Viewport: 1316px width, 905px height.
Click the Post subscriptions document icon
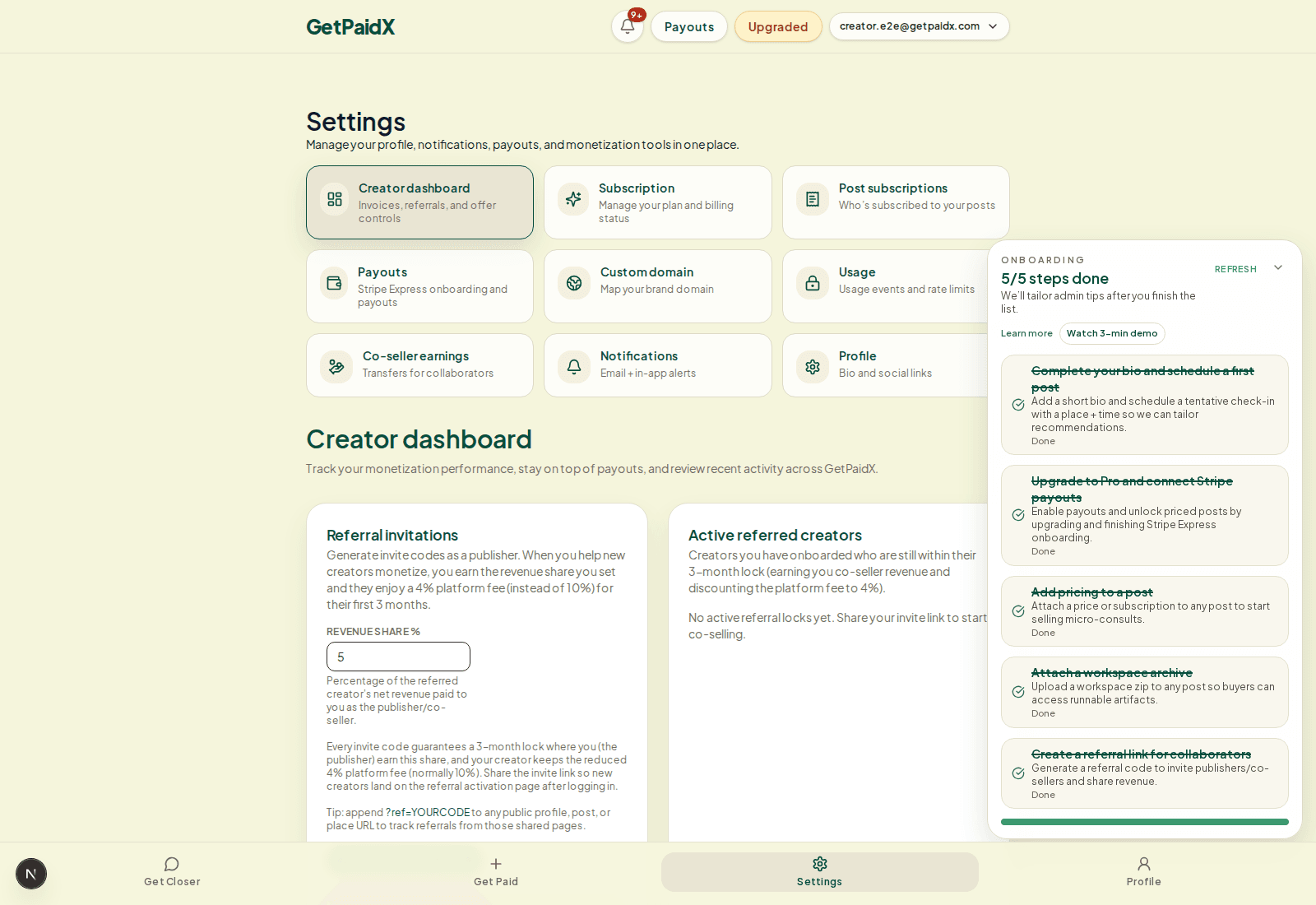813,199
